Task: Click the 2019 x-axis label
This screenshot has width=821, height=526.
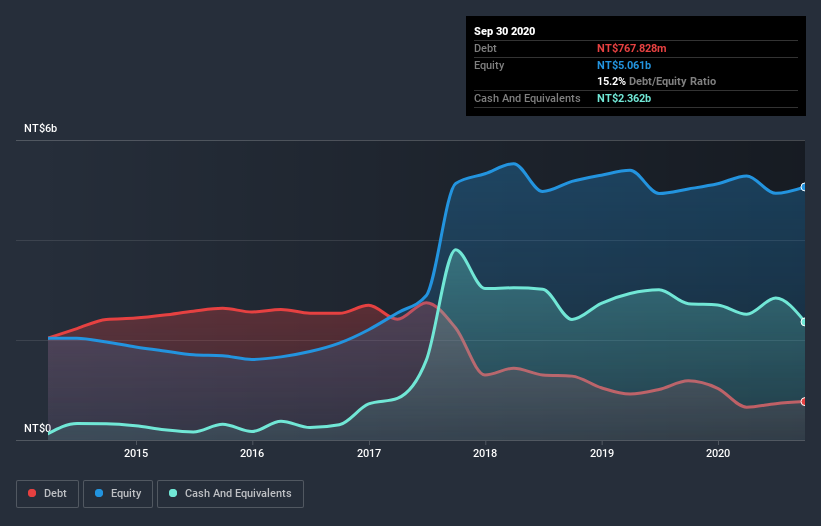Action: click(x=602, y=453)
